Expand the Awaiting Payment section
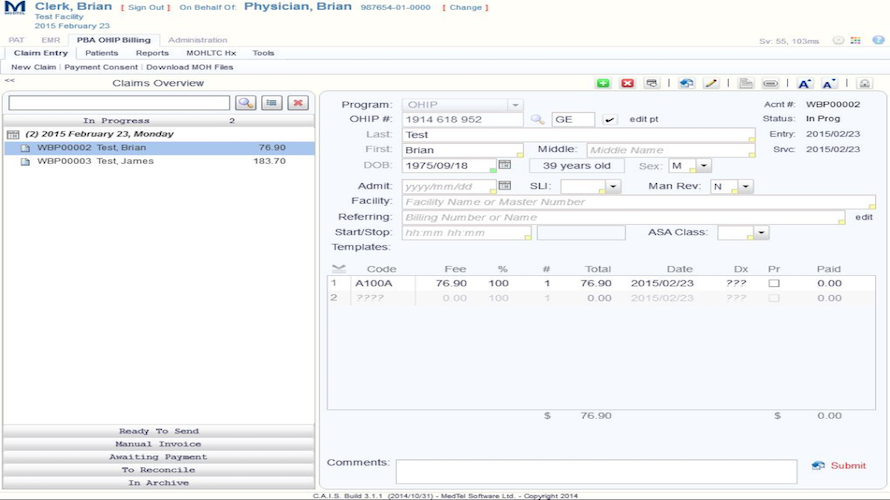Viewport: 890px width, 500px height. [x=158, y=457]
